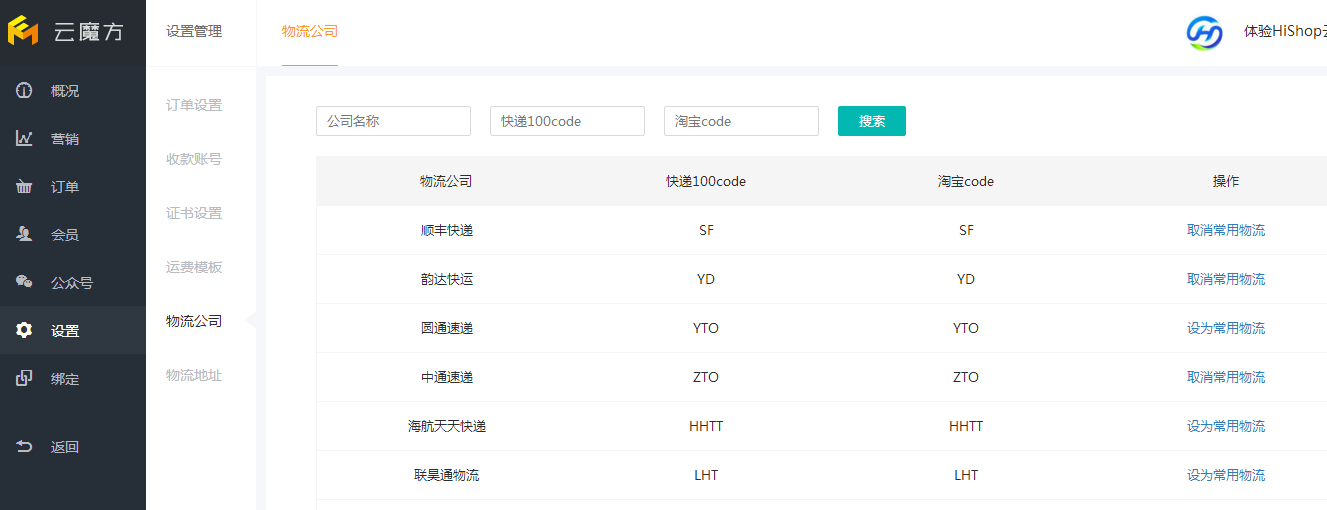
Task: Click the 快递100code column header
Action: (x=706, y=181)
